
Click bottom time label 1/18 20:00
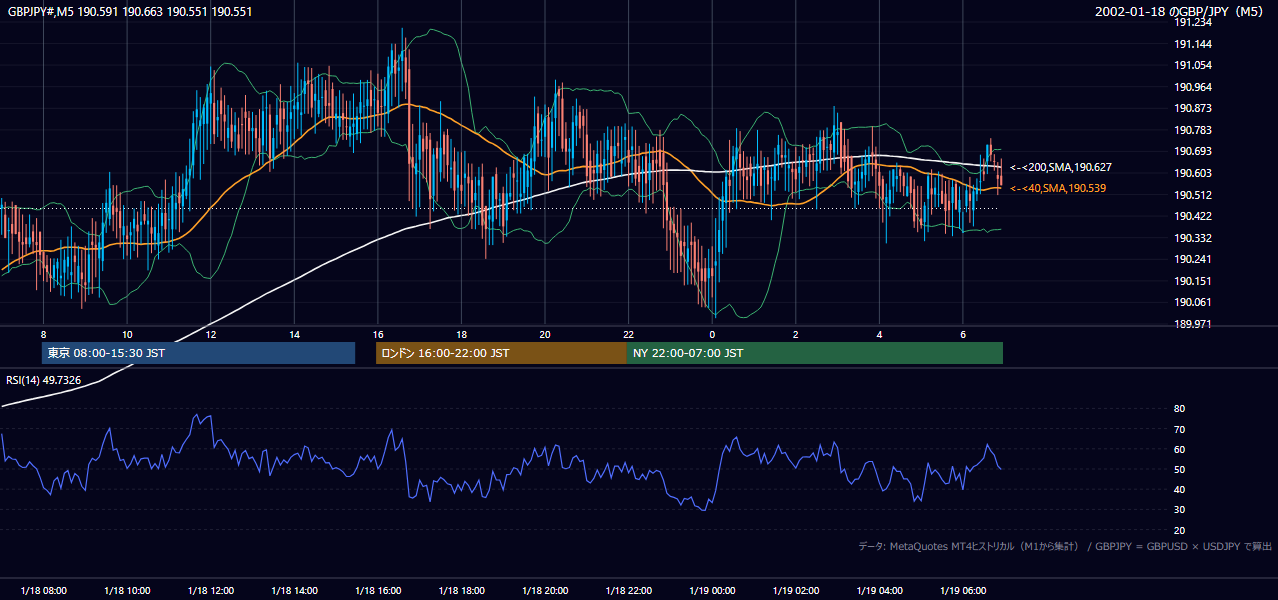pos(545,591)
